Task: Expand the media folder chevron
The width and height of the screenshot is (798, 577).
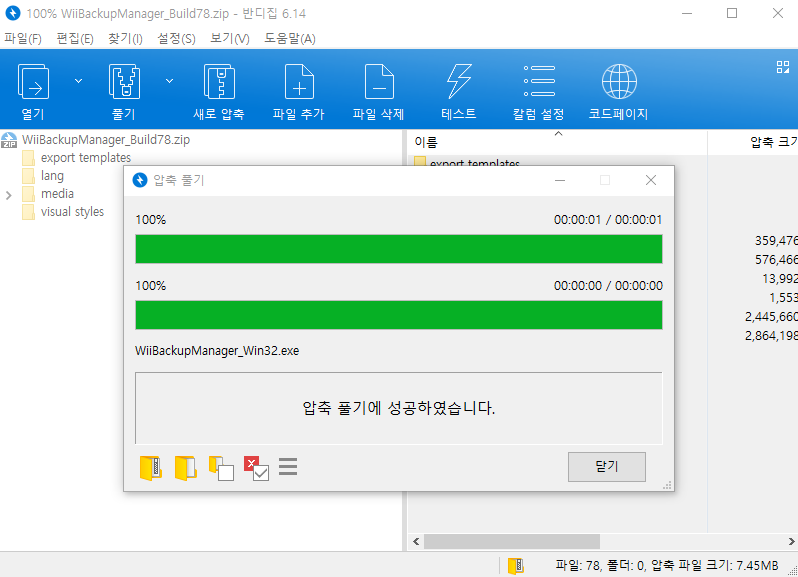Action: click(x=9, y=195)
